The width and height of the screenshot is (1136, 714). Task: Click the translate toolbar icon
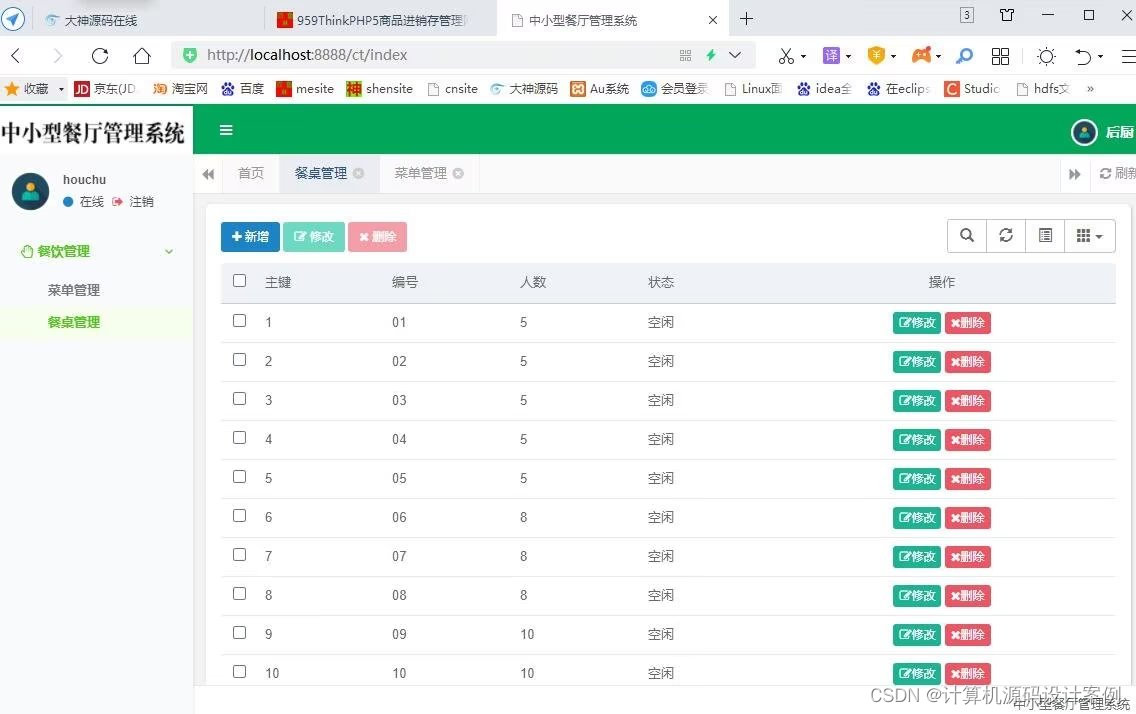tap(831, 55)
